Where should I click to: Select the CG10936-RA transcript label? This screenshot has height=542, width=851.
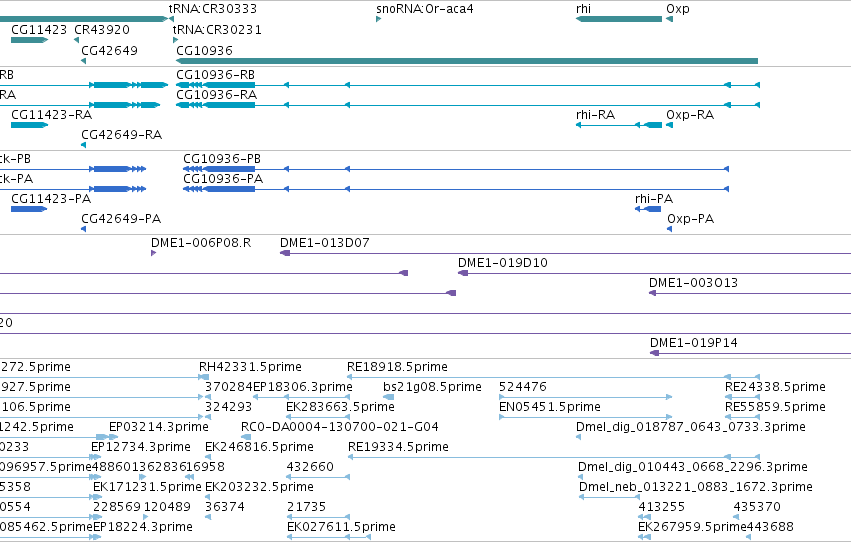point(217,94)
